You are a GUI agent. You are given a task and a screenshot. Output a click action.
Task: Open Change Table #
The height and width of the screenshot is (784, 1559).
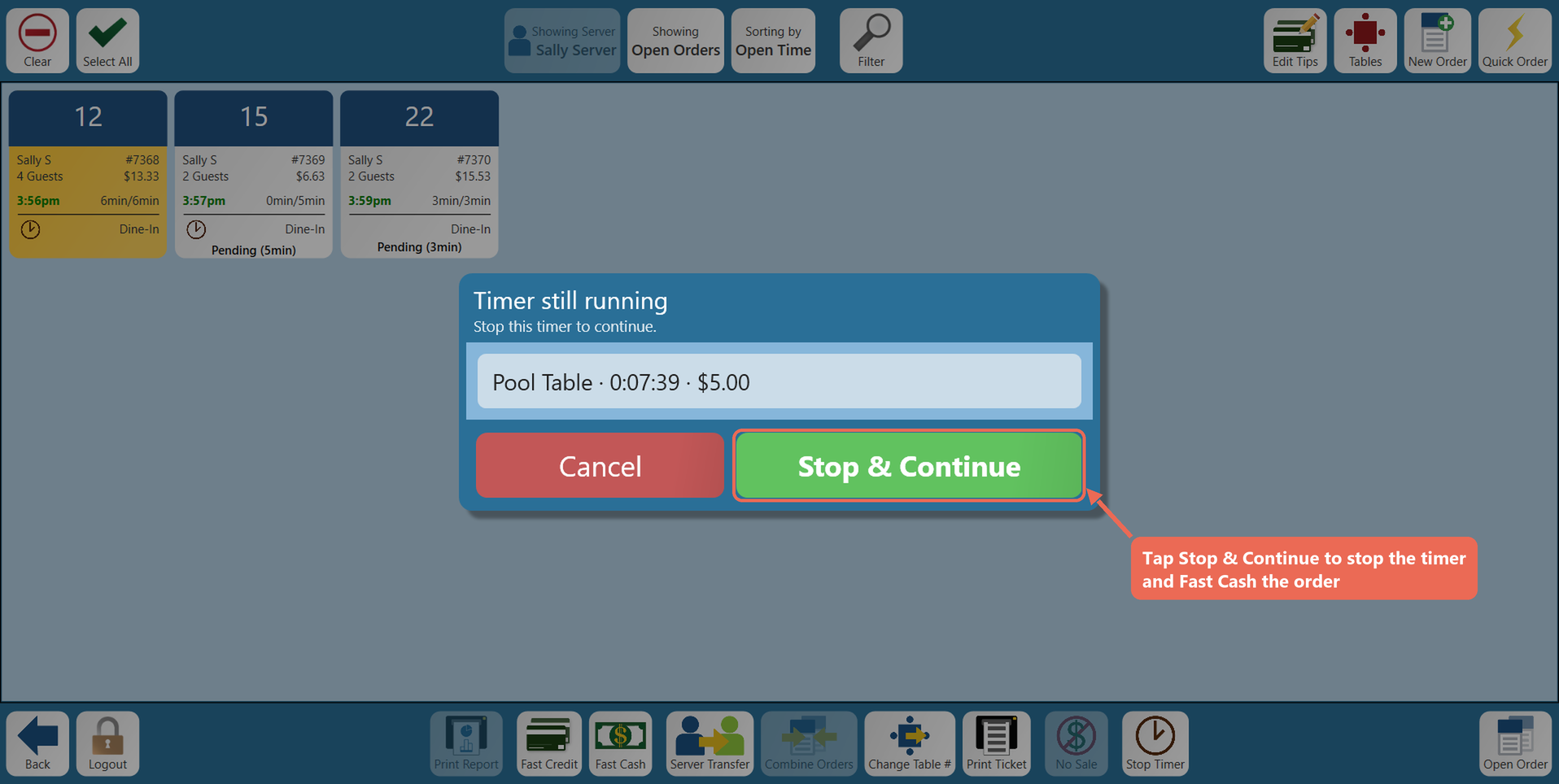910,743
